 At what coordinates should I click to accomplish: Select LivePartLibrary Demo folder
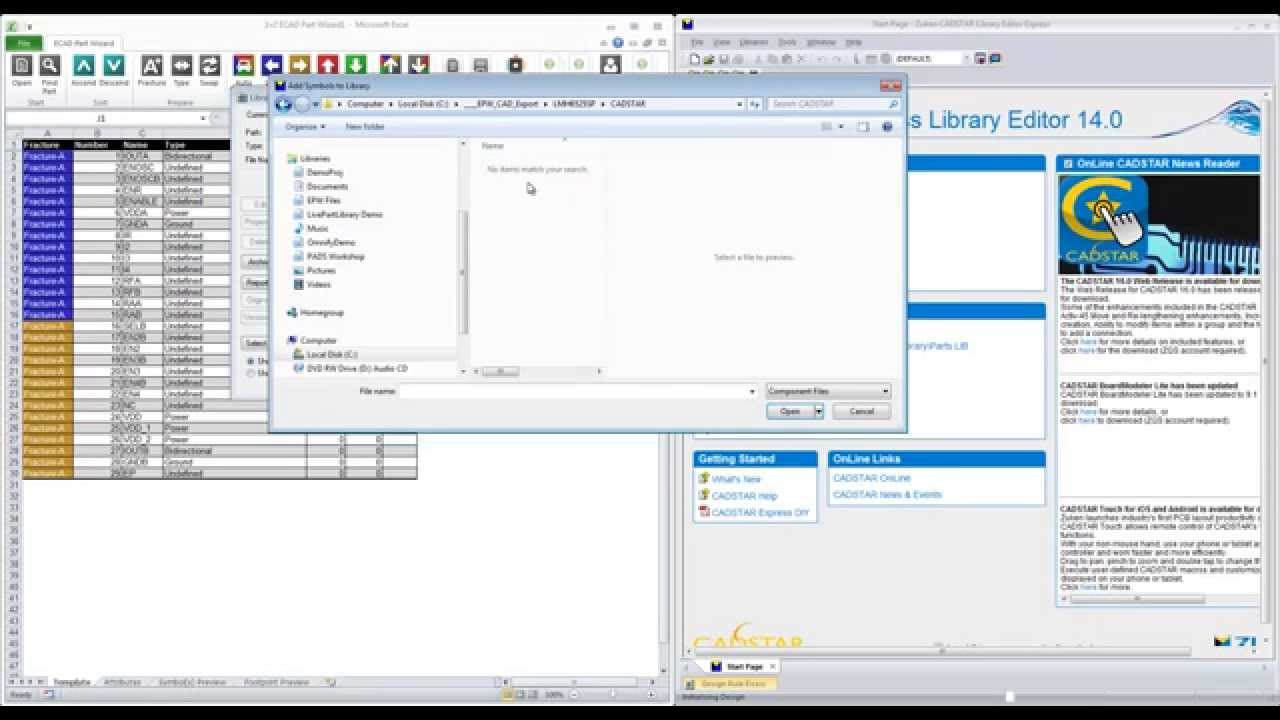click(x=344, y=215)
